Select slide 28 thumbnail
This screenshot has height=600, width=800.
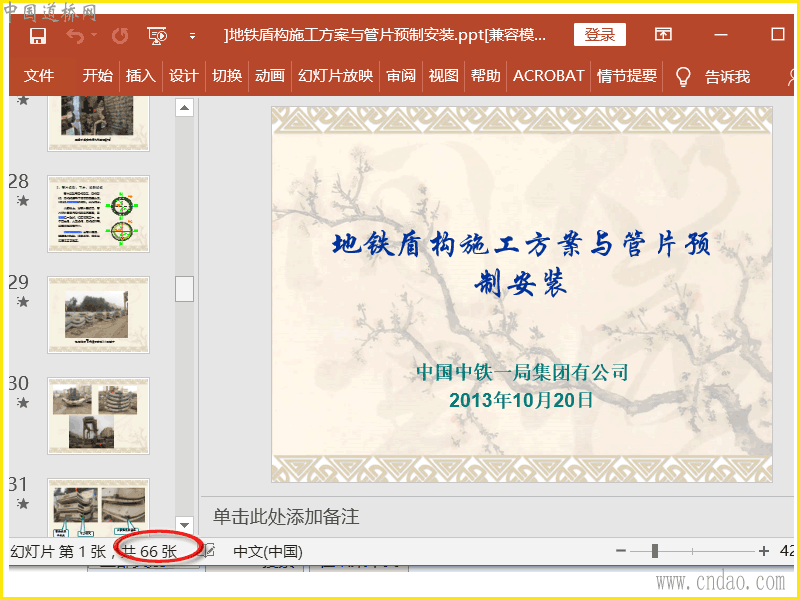coord(98,214)
